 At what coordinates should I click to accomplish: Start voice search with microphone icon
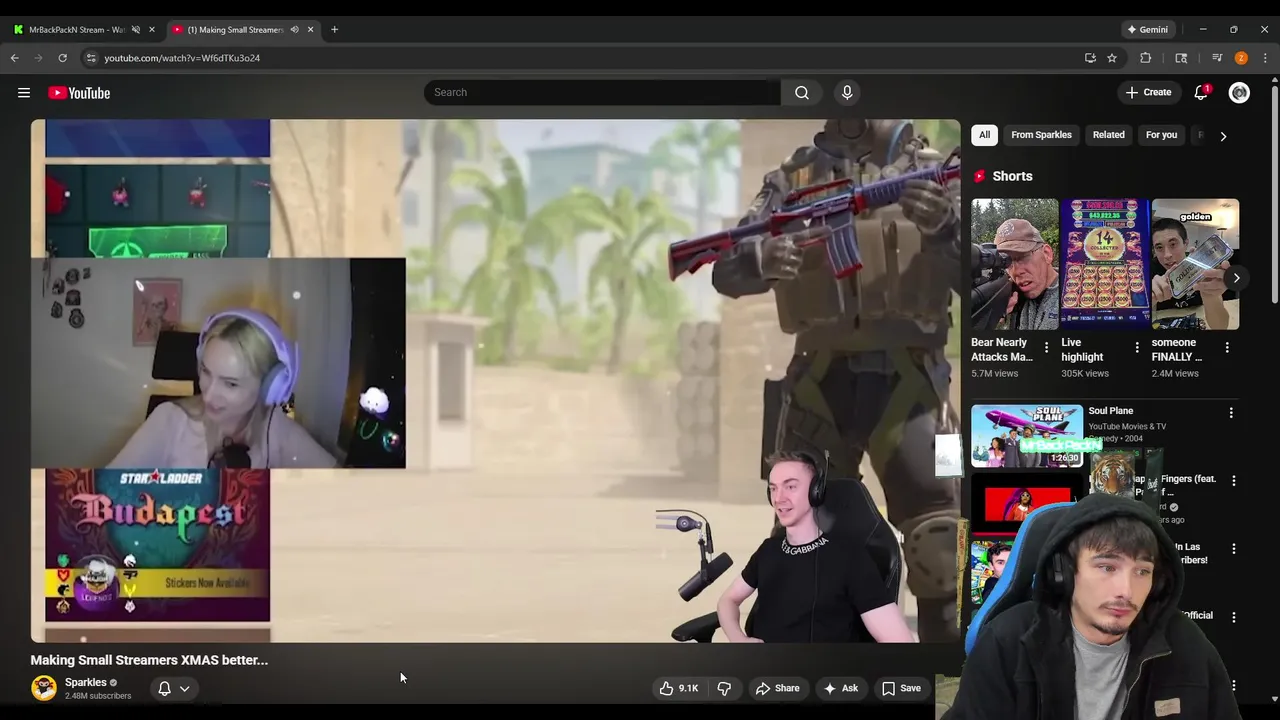pyautogui.click(x=847, y=93)
